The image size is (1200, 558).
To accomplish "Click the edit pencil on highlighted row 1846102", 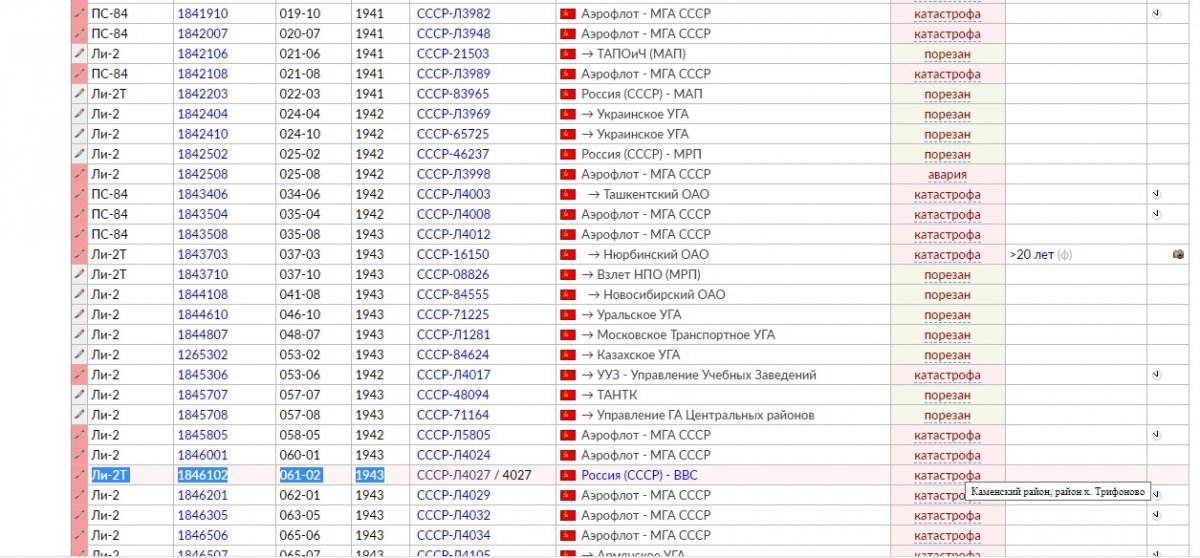I will point(79,475).
